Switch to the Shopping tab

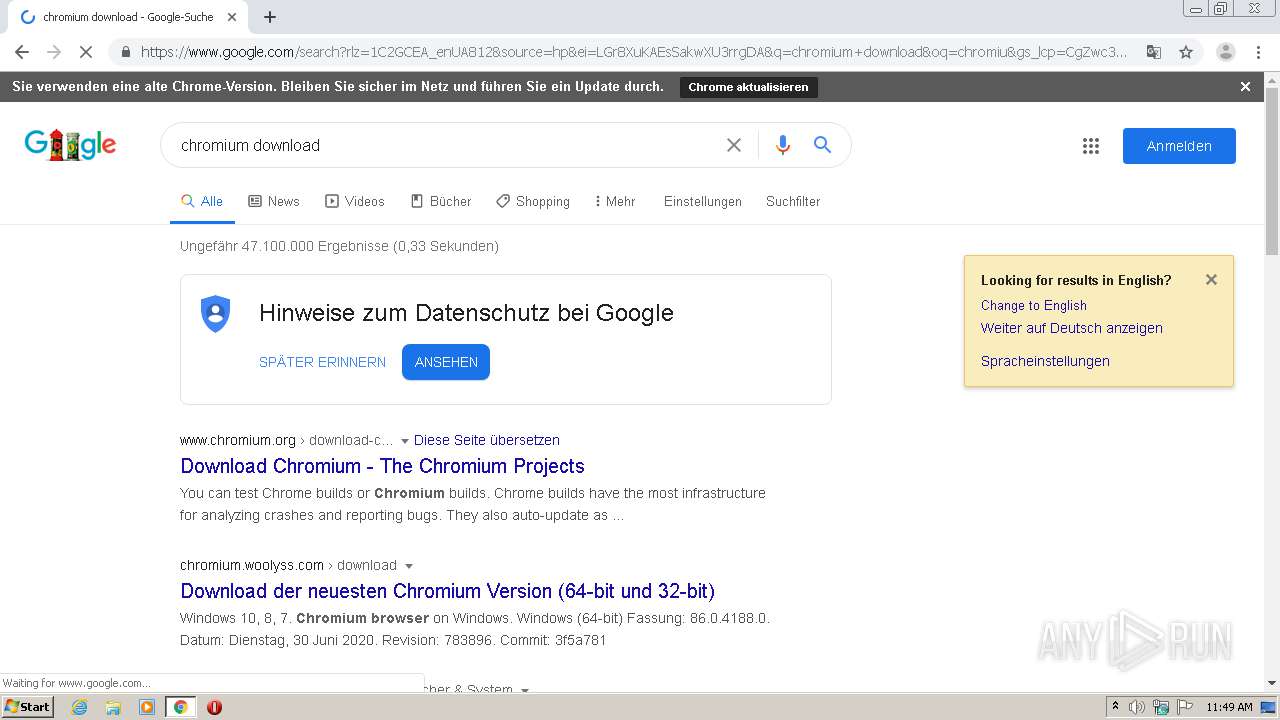[533, 201]
